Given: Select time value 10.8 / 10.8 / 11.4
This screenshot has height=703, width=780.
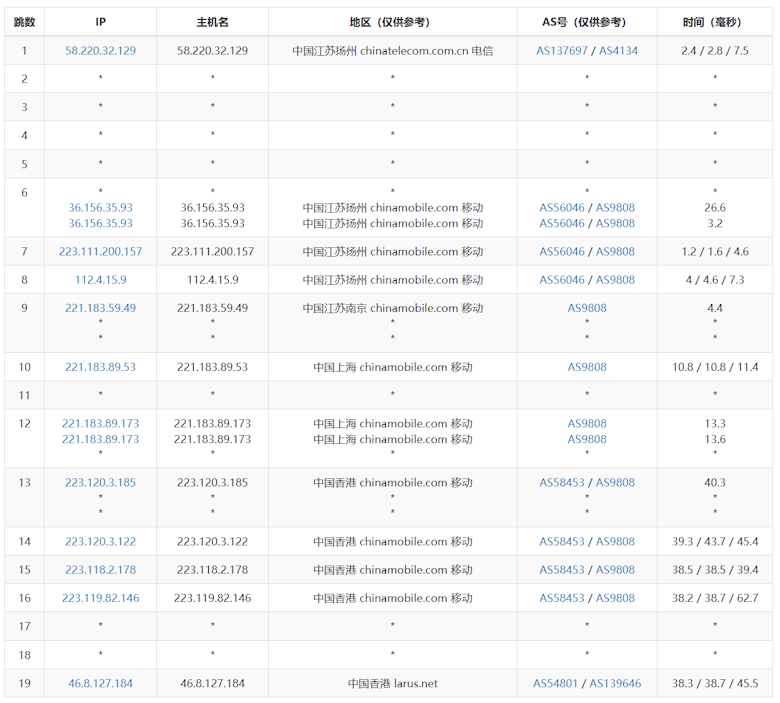Looking at the screenshot, I should 715,367.
